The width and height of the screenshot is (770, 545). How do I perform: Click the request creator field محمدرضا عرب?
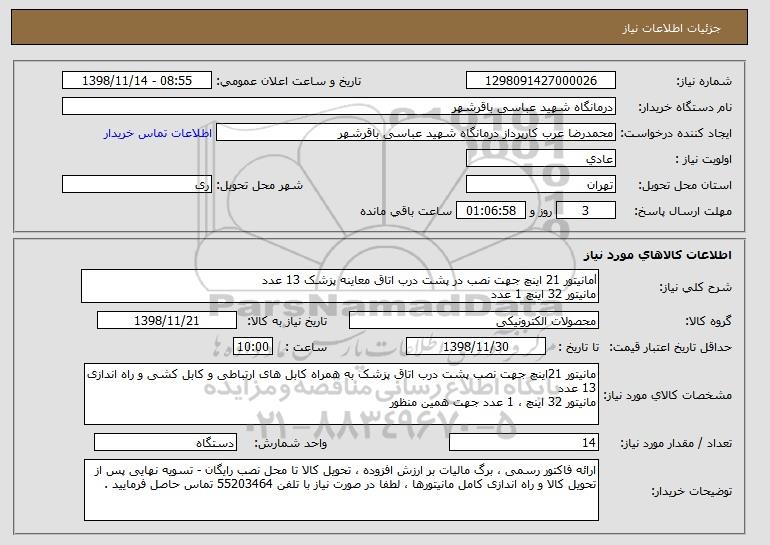tap(416, 133)
